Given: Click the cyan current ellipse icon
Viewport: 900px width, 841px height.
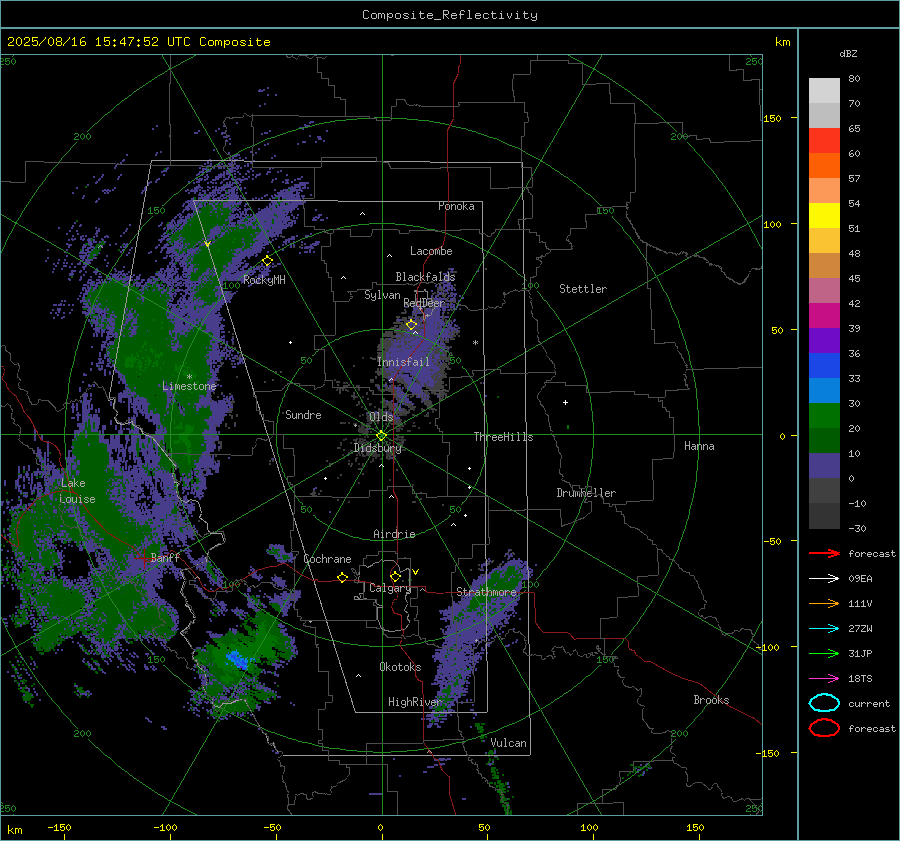Looking at the screenshot, I should [x=824, y=703].
